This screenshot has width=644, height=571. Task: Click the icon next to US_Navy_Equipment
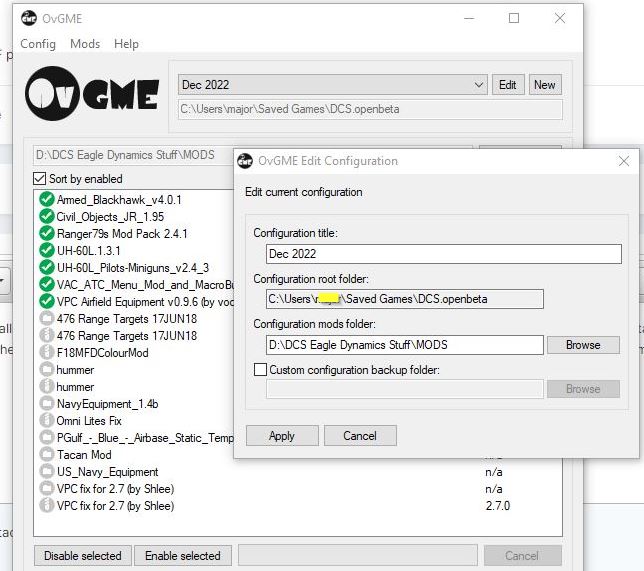click(47, 472)
